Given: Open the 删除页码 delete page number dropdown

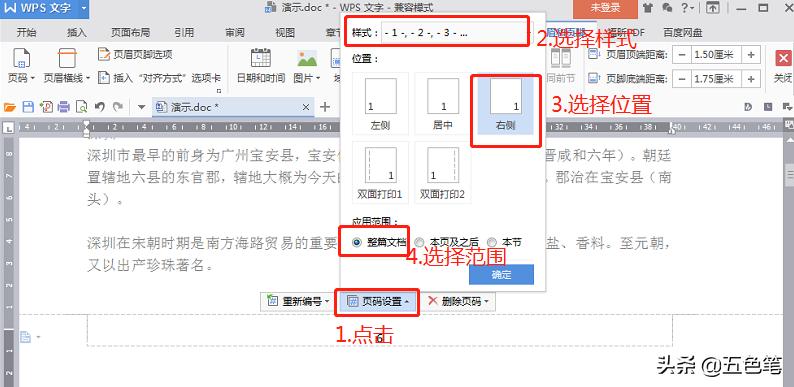Looking at the screenshot, I should (x=458, y=301).
